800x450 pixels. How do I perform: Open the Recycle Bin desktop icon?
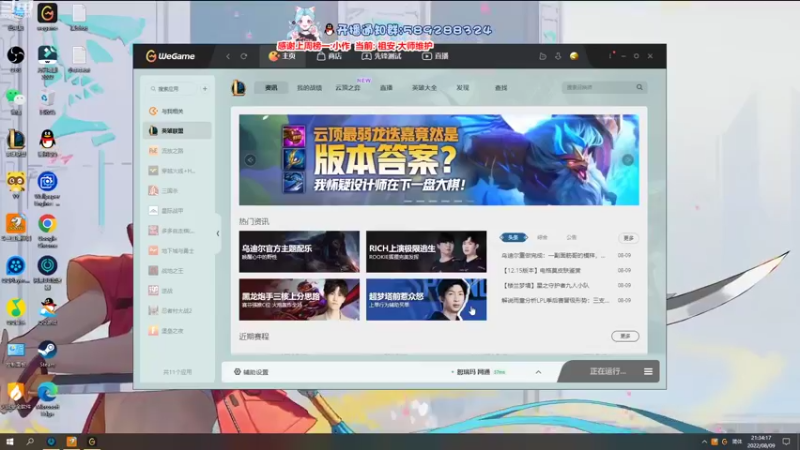(x=47, y=101)
